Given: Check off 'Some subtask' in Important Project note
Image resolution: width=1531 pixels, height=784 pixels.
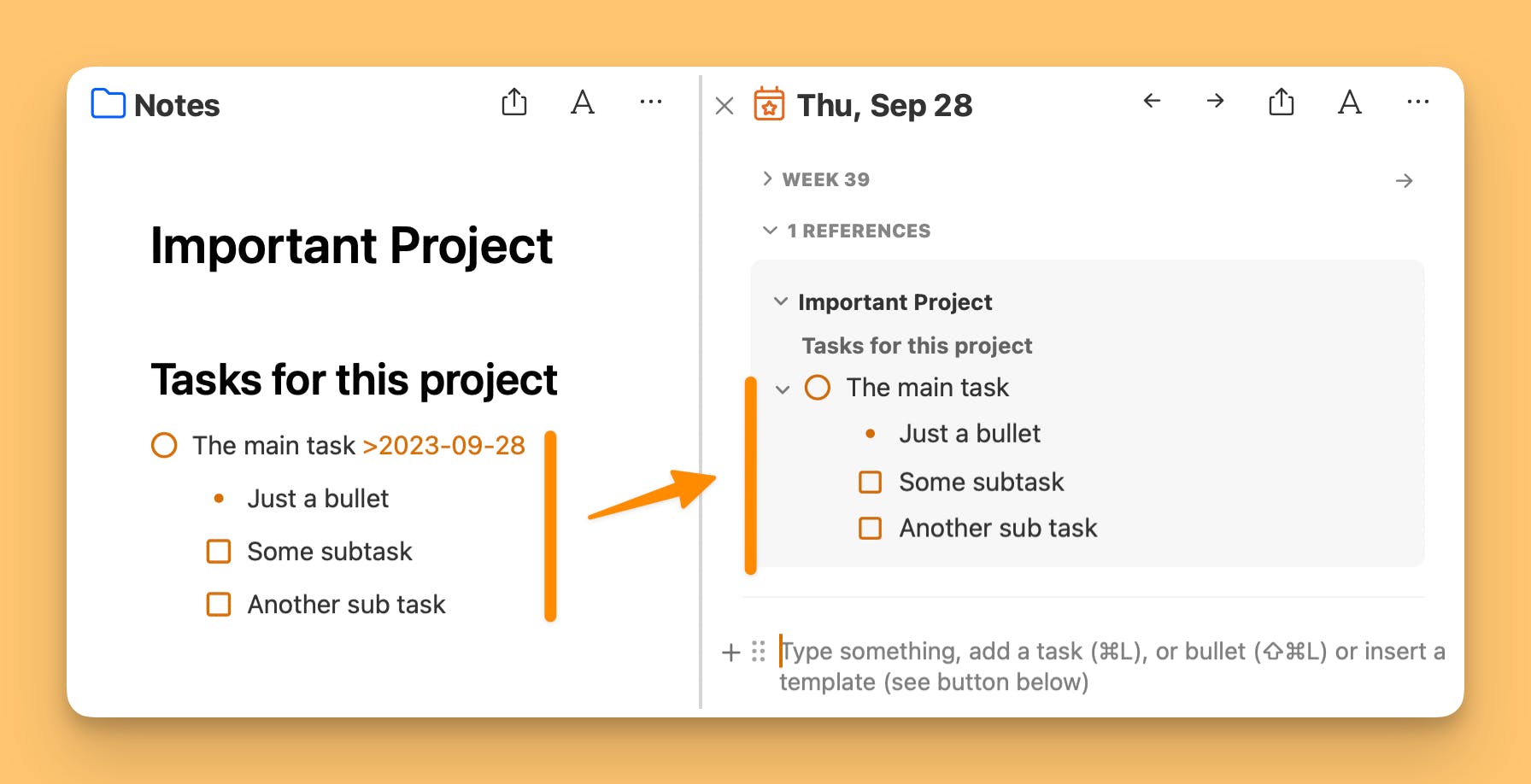Looking at the screenshot, I should pos(219,552).
